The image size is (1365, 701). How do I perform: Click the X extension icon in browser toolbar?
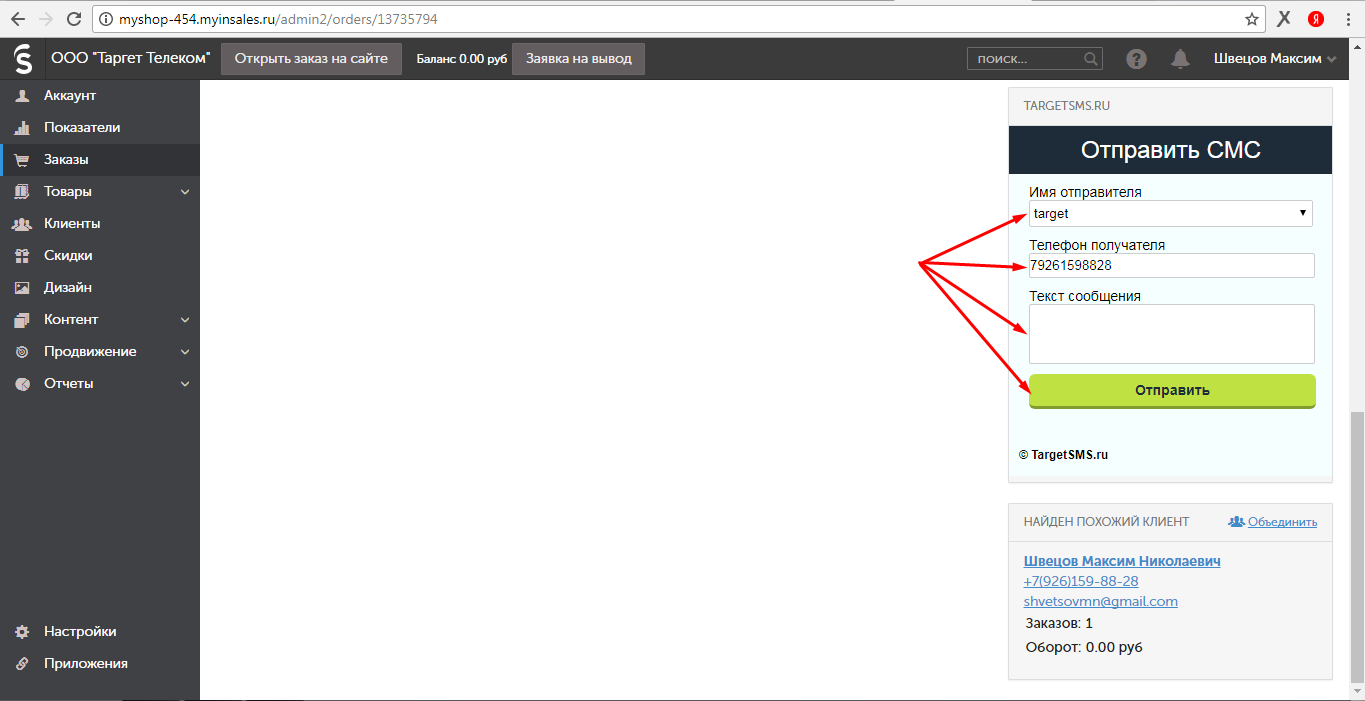click(x=1285, y=19)
